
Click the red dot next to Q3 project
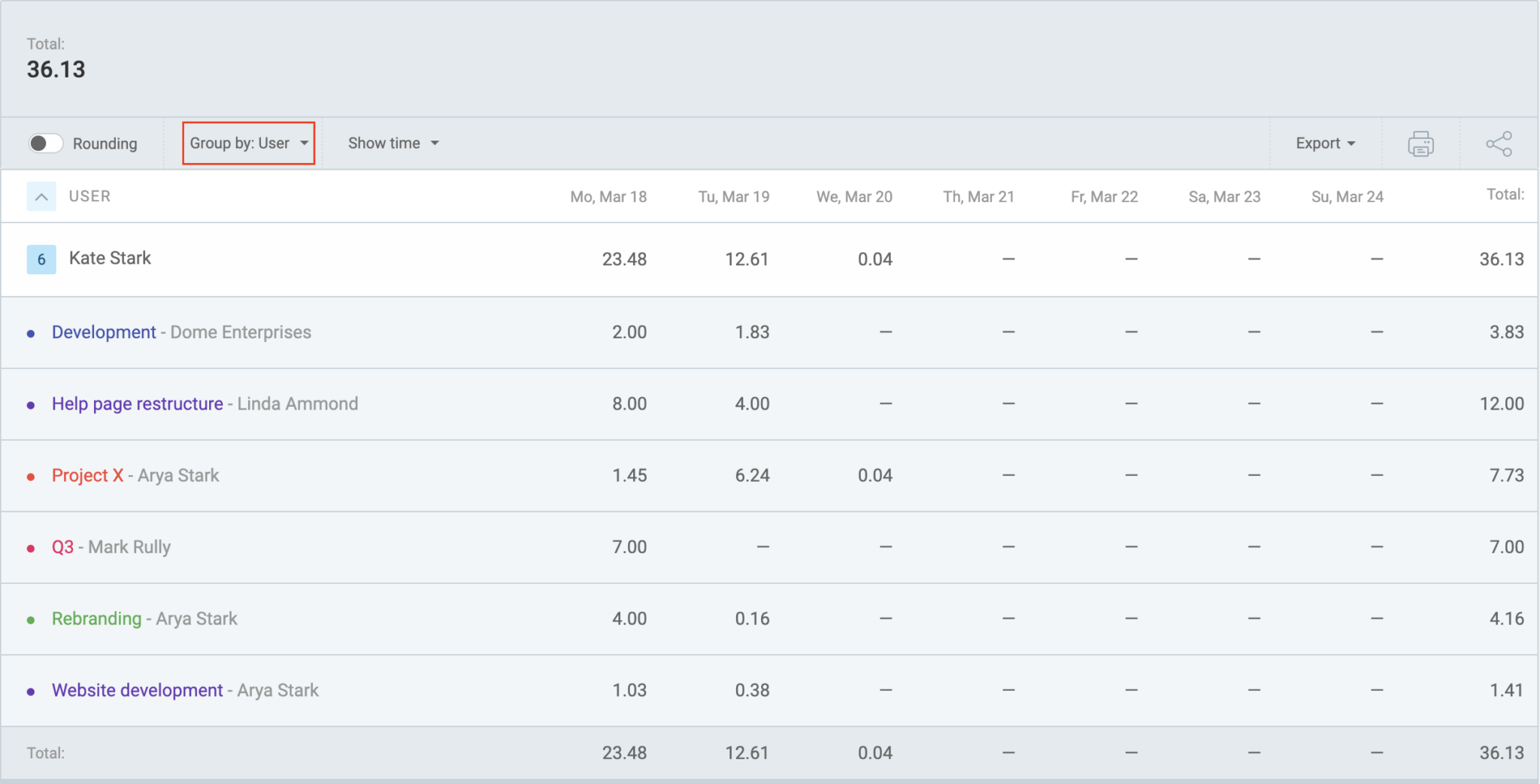point(30,547)
